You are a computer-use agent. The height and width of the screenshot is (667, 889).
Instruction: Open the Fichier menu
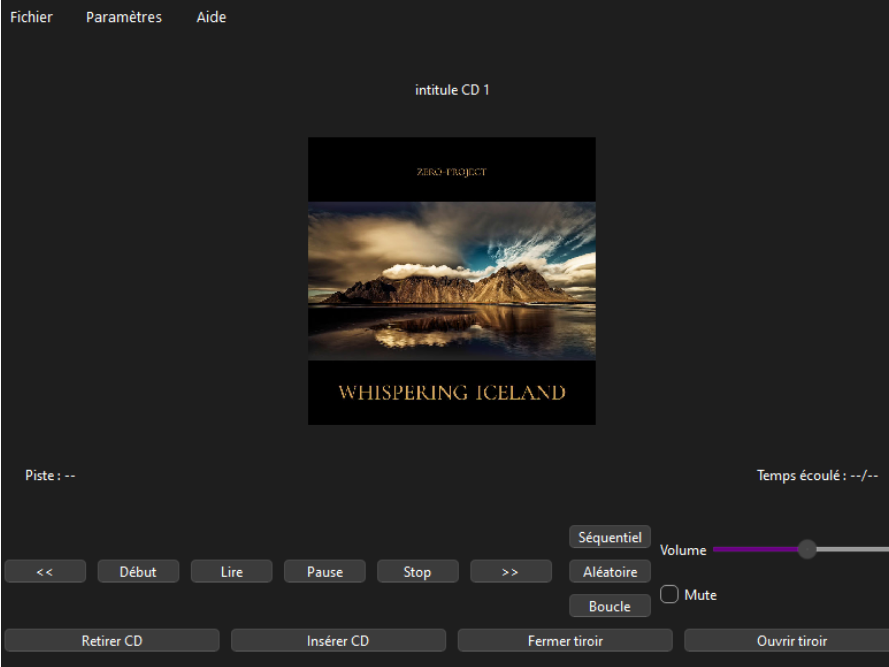point(31,17)
